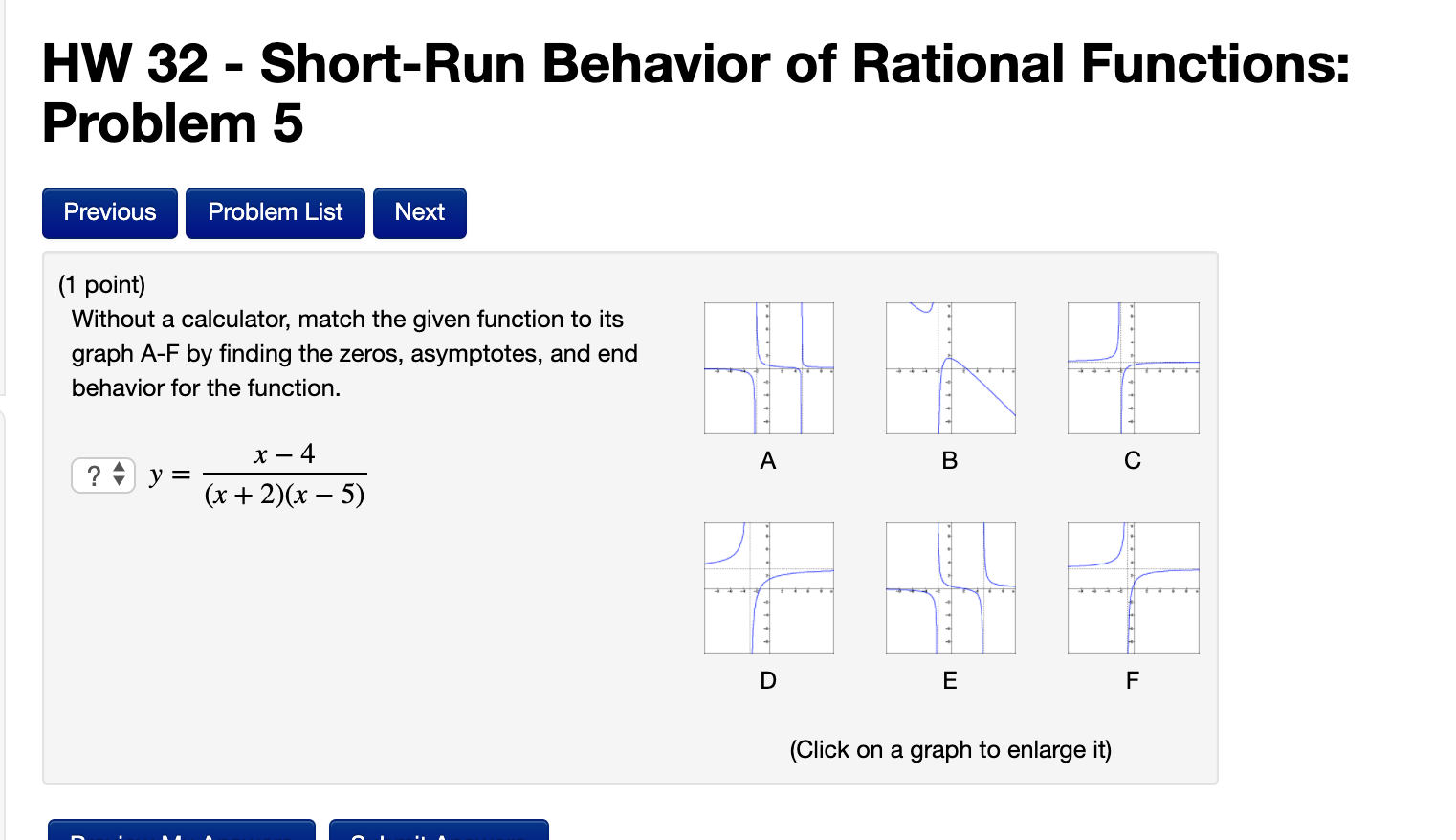The image size is (1456, 840).
Task: Go to the Previous problem
Action: [109, 212]
